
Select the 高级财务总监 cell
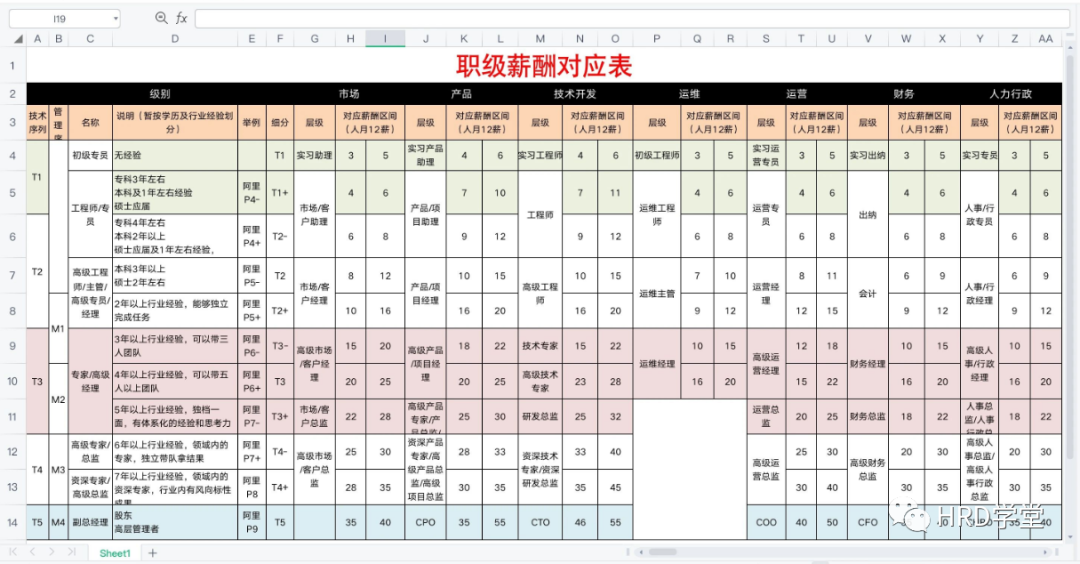(x=868, y=470)
